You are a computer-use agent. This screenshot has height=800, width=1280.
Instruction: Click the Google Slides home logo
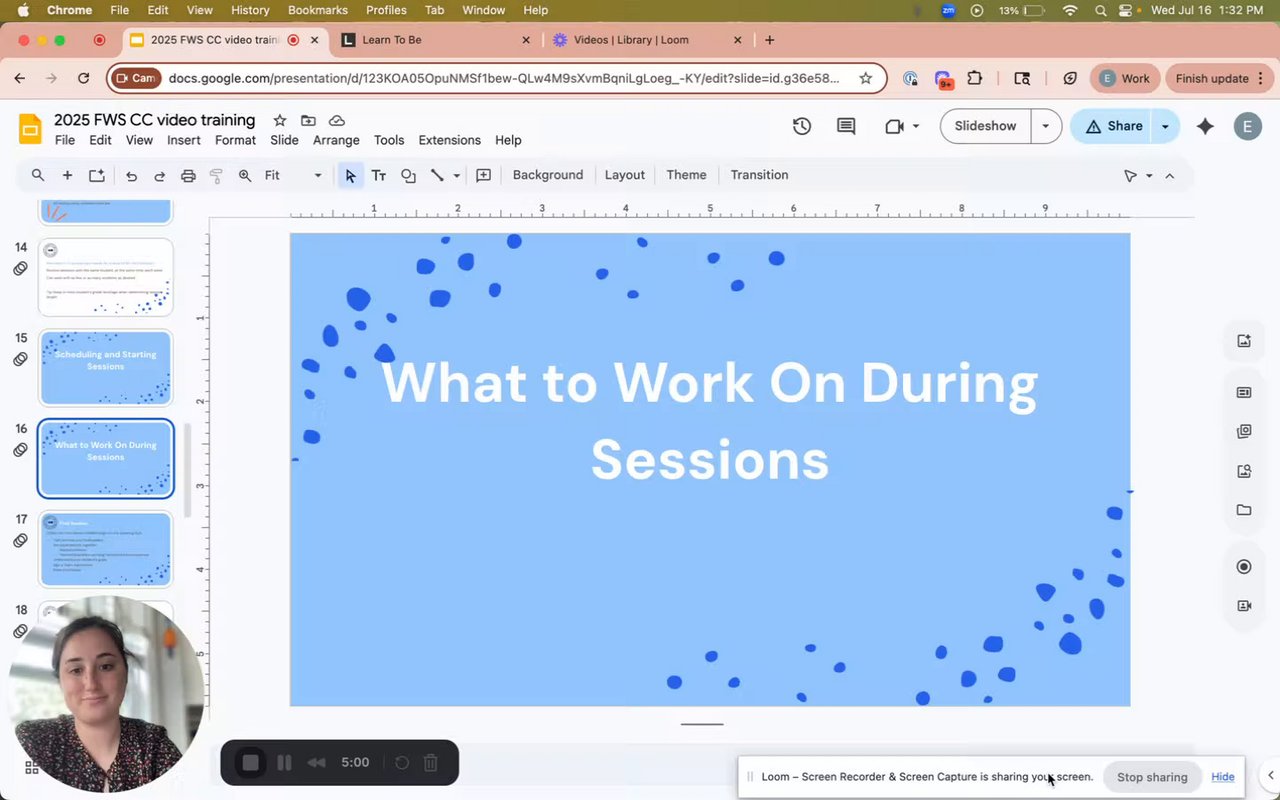pyautogui.click(x=30, y=129)
